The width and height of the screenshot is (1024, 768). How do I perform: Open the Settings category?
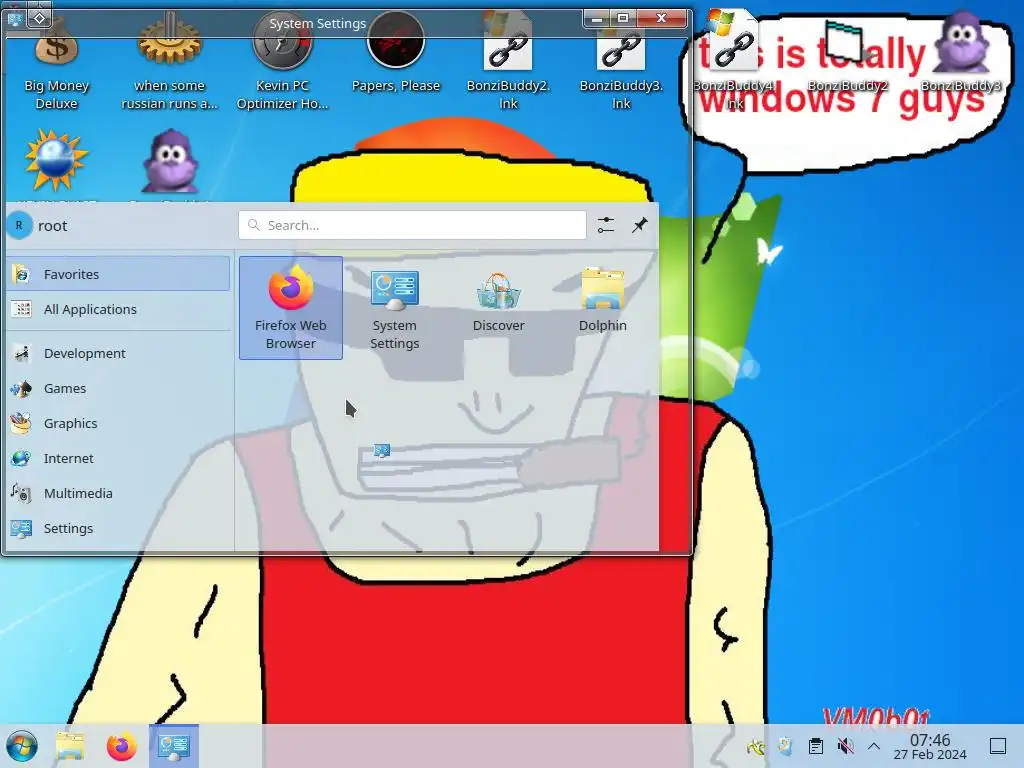click(x=118, y=528)
